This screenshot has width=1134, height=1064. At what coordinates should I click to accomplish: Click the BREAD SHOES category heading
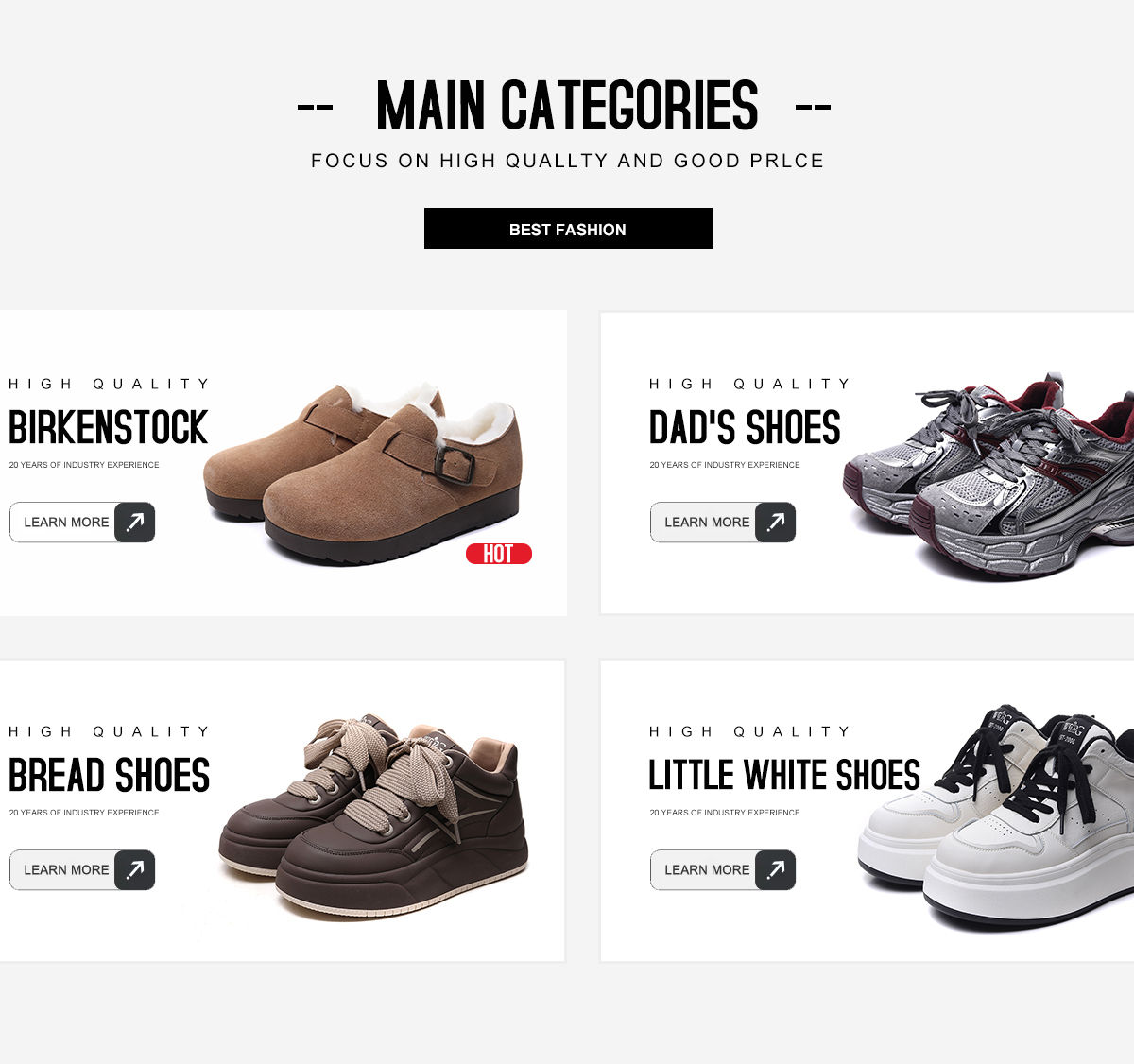coord(109,775)
